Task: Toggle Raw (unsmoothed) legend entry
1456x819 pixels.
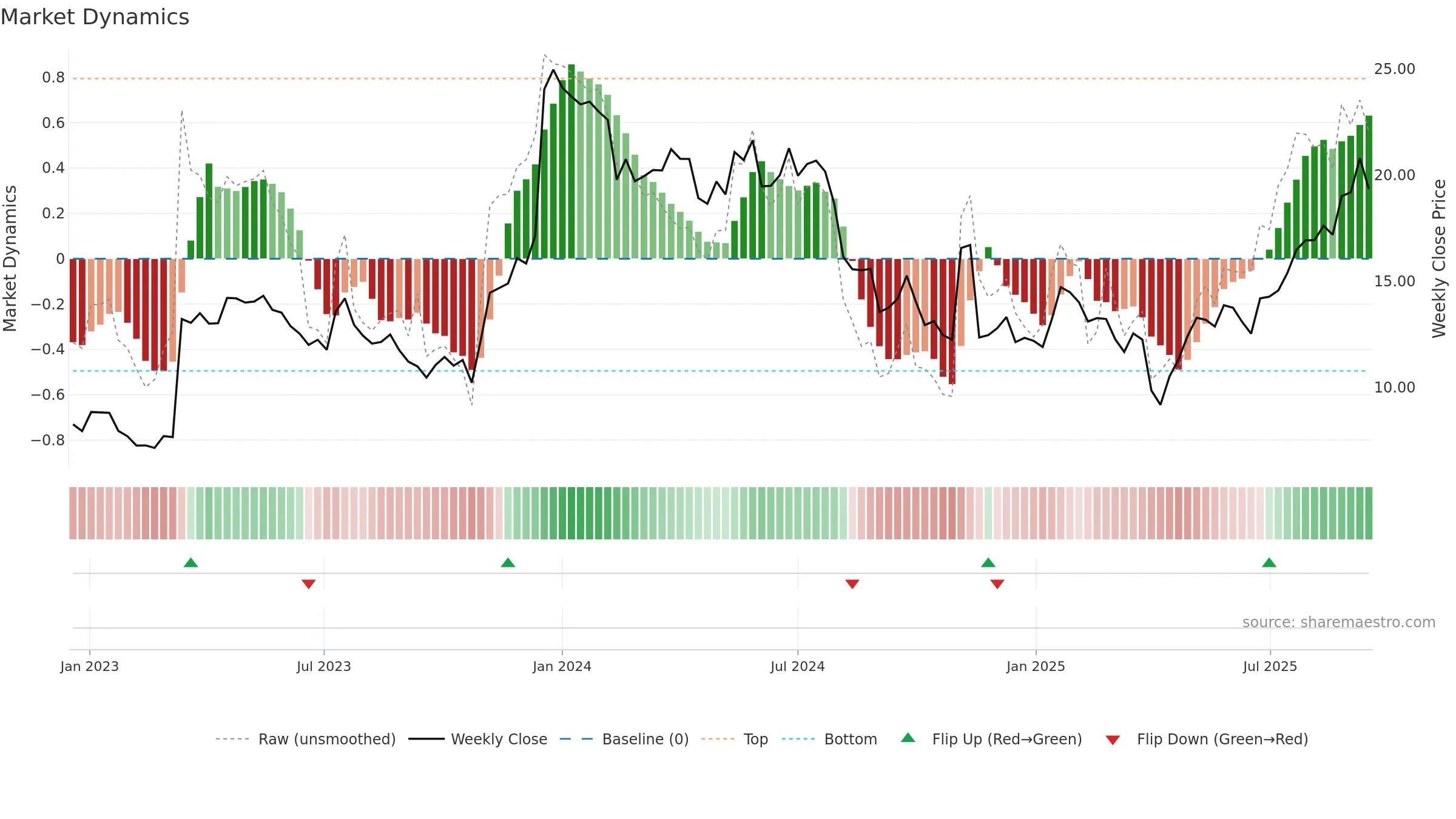Action: click(306, 739)
